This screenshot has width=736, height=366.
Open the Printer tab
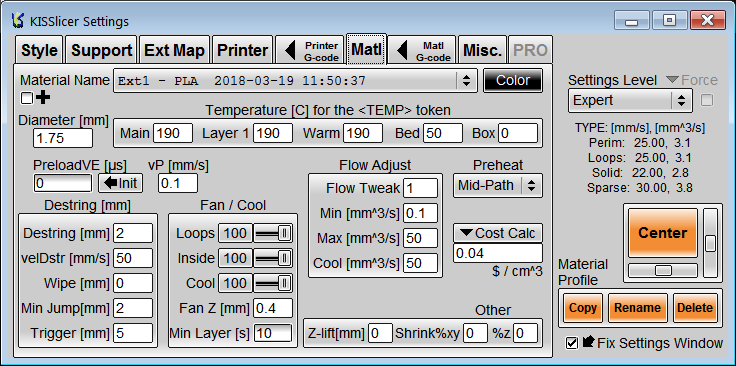point(243,50)
